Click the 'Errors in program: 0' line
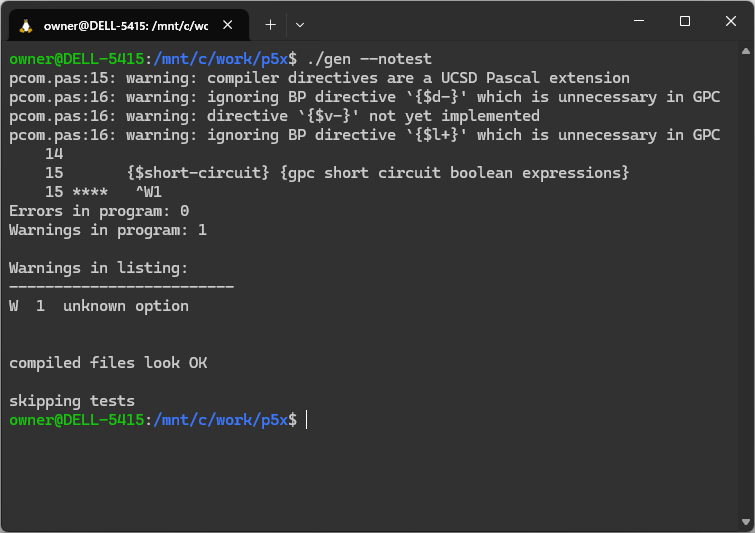 pyautogui.click(x=99, y=211)
